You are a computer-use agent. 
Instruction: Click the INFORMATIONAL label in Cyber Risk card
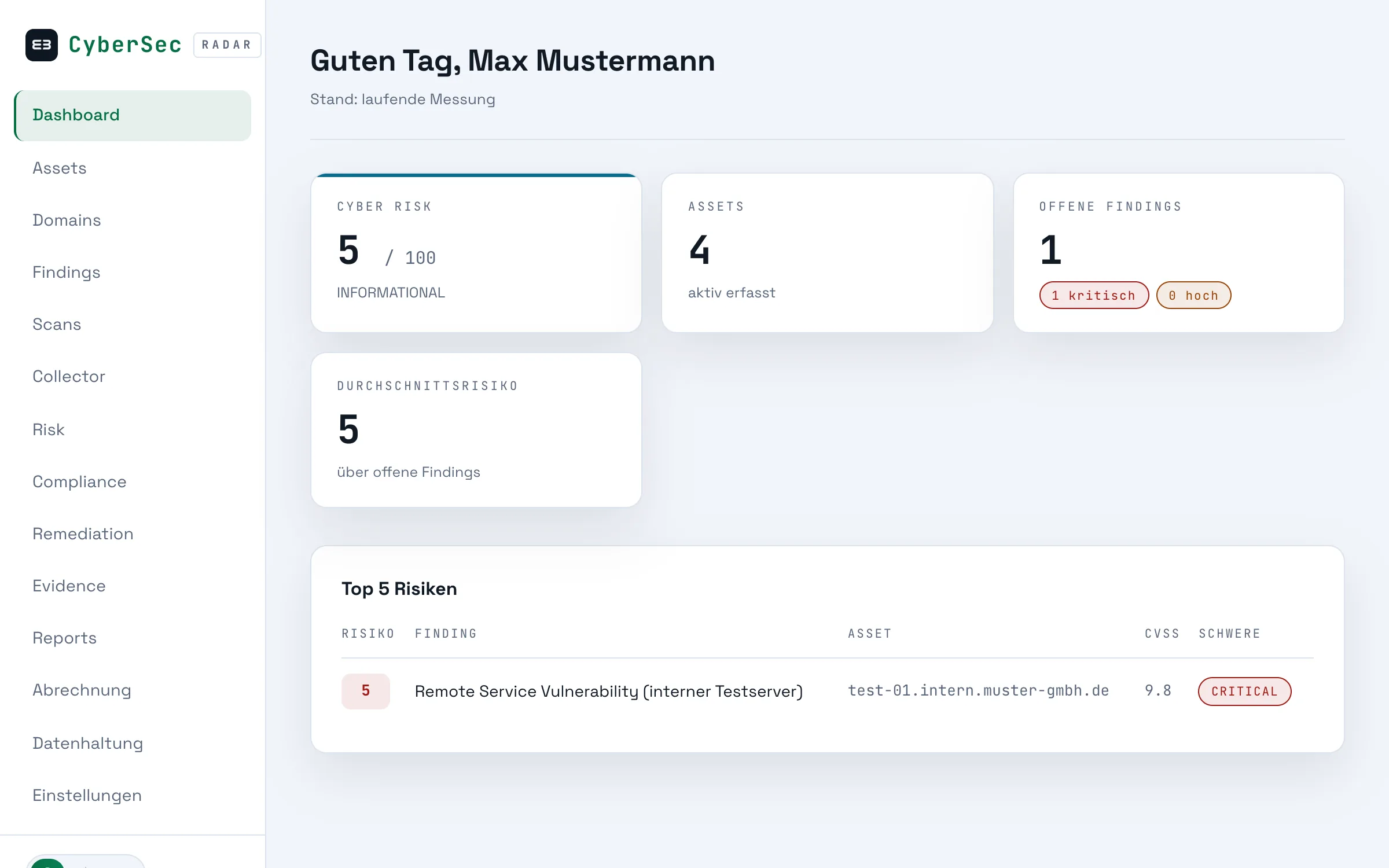click(391, 293)
